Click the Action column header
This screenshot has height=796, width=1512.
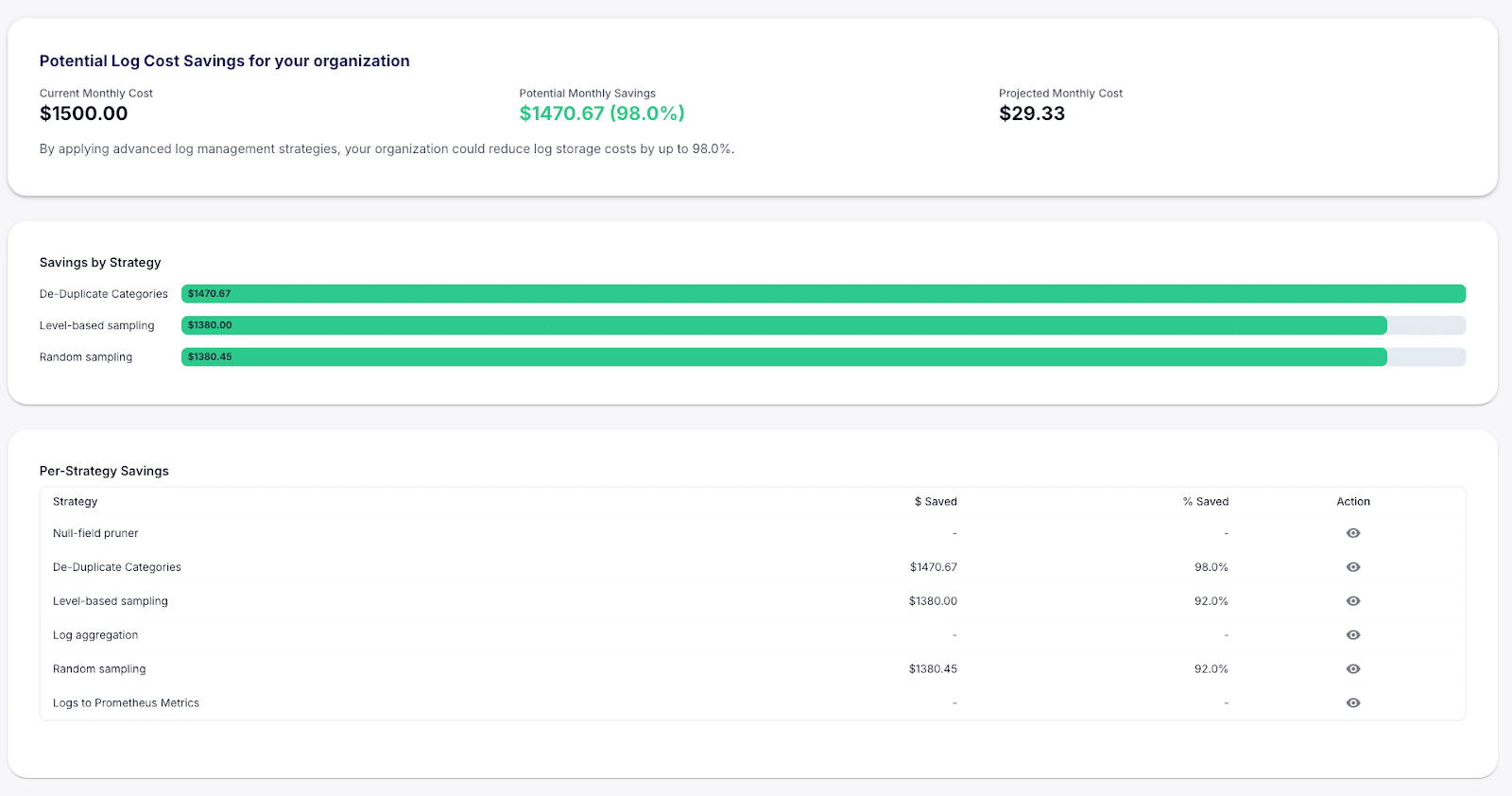tap(1353, 502)
